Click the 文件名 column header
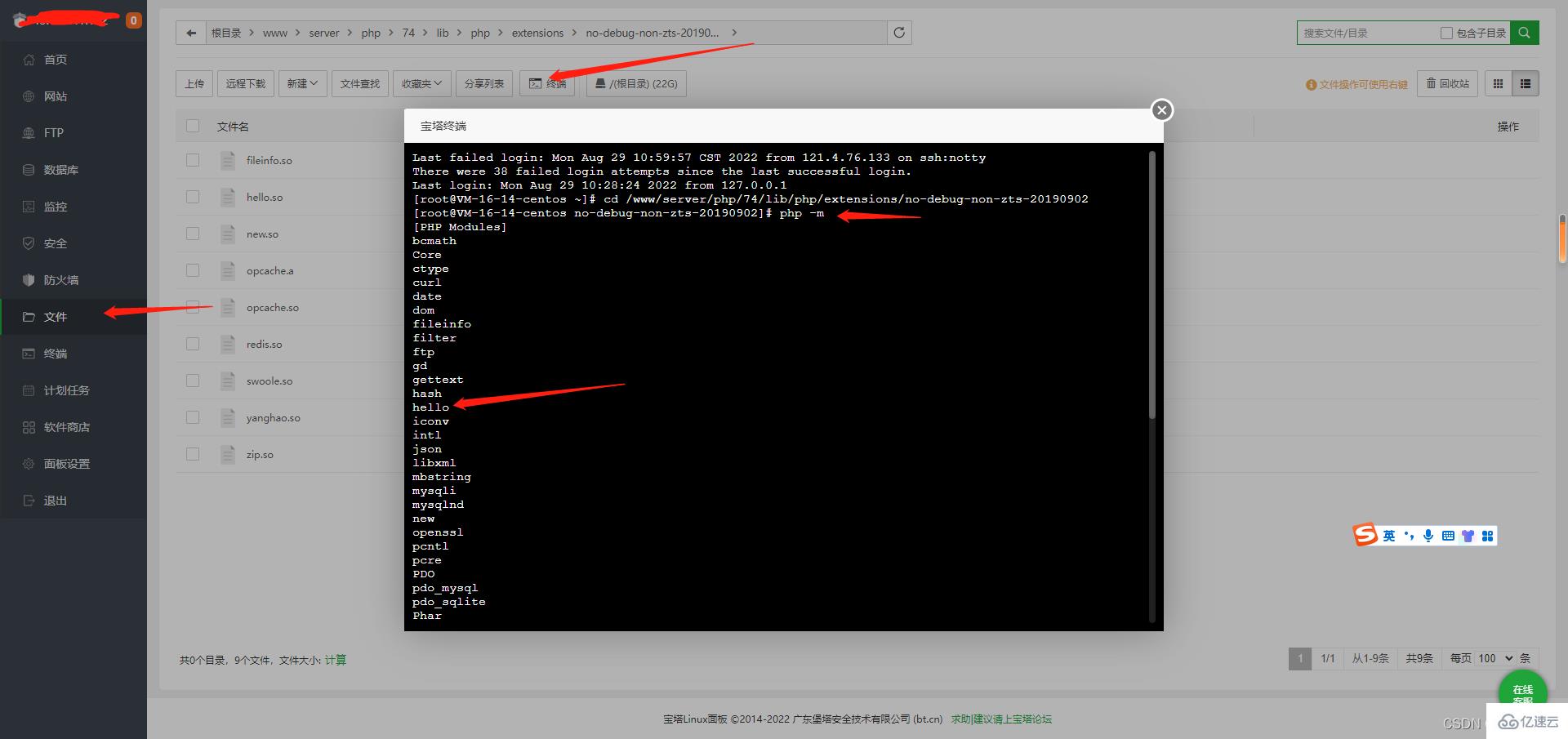This screenshot has width=1568, height=739. coord(233,127)
